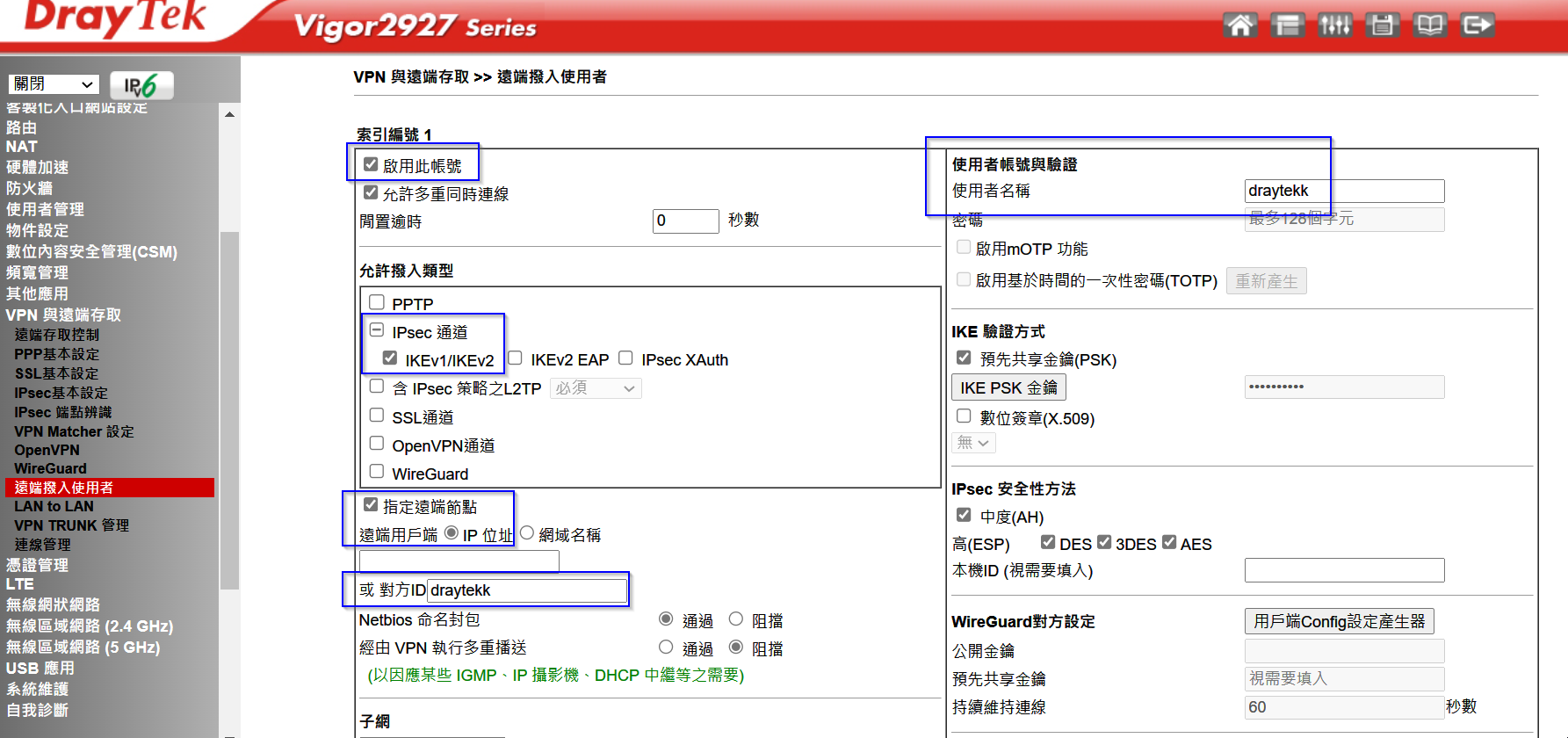Expand the 無 certificate dropdown
This screenshot has width=1568, height=738.
coord(972,443)
